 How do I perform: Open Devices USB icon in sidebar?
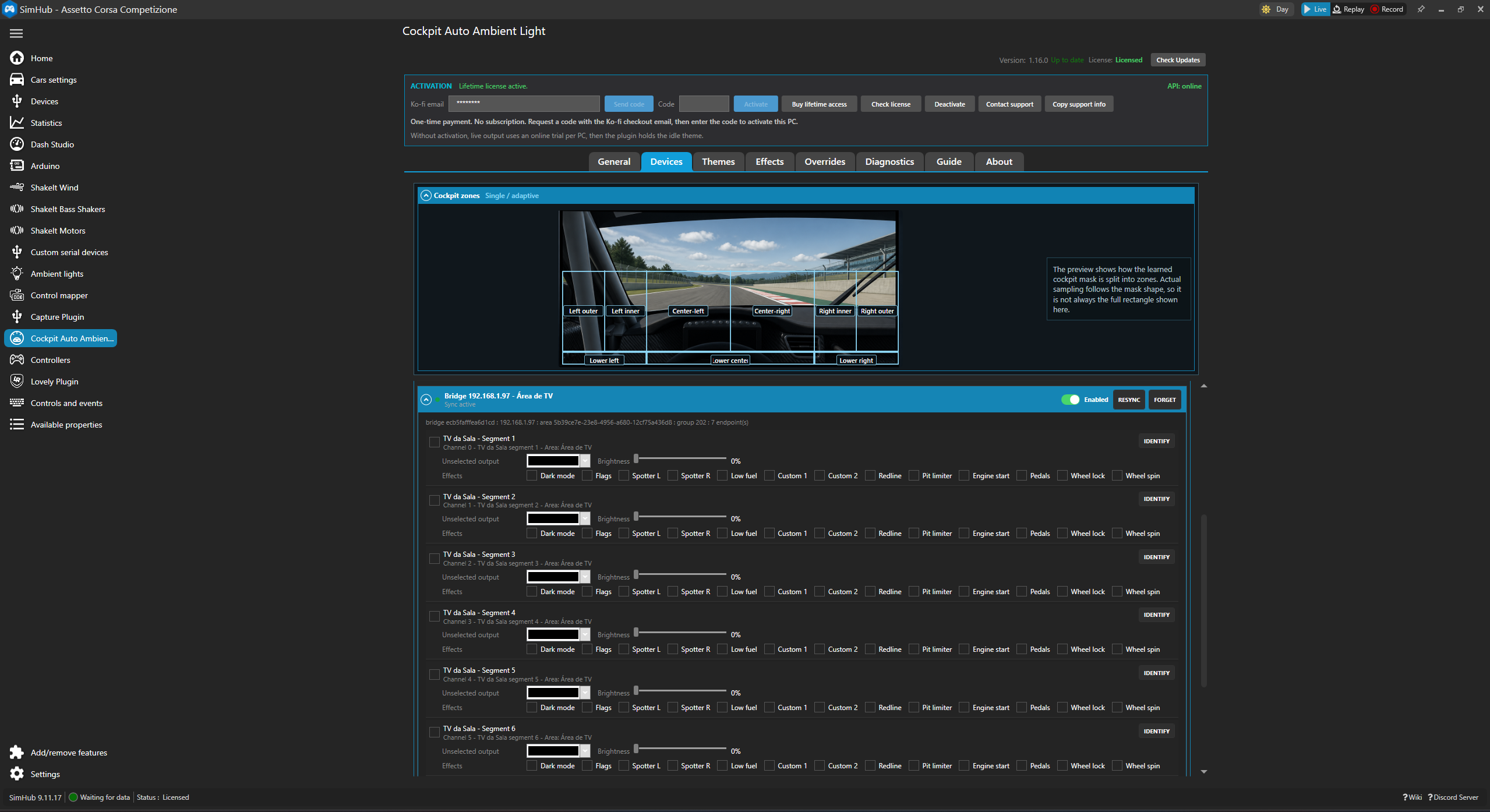click(x=17, y=101)
